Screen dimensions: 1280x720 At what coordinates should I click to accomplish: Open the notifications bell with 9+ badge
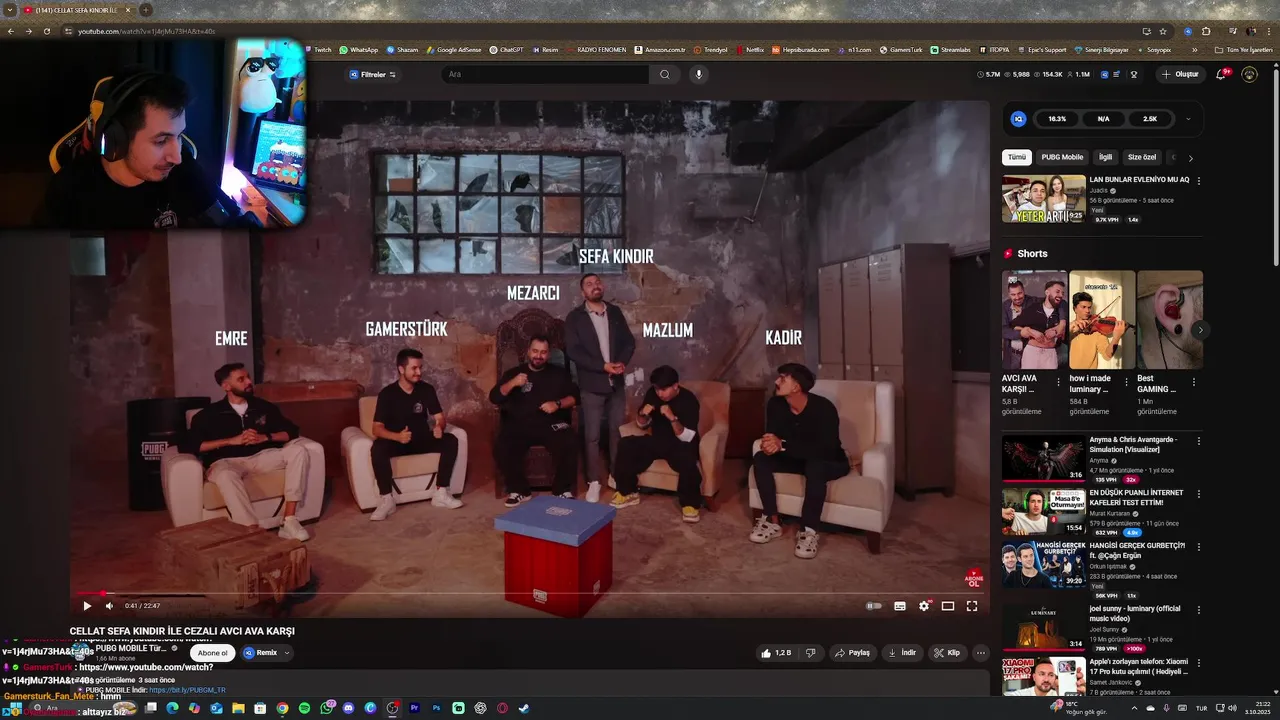pos(1222,74)
